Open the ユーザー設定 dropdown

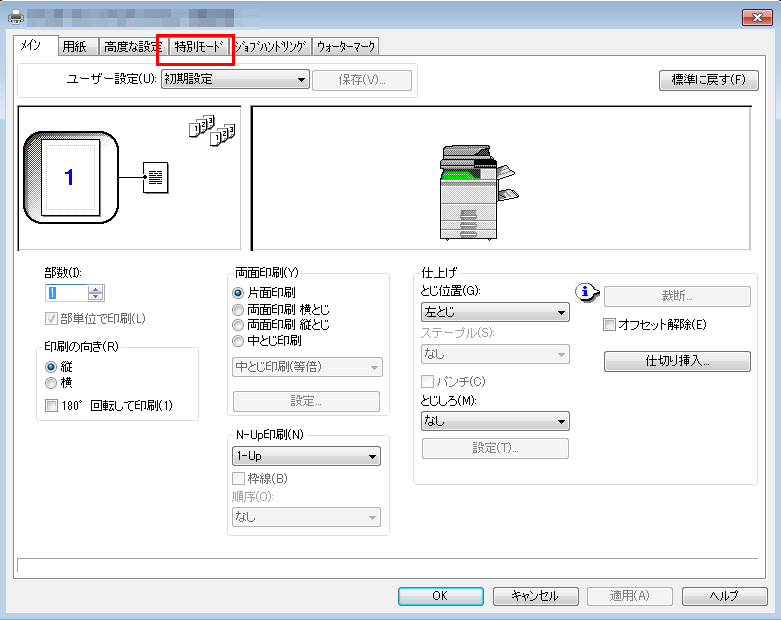[x=235, y=80]
